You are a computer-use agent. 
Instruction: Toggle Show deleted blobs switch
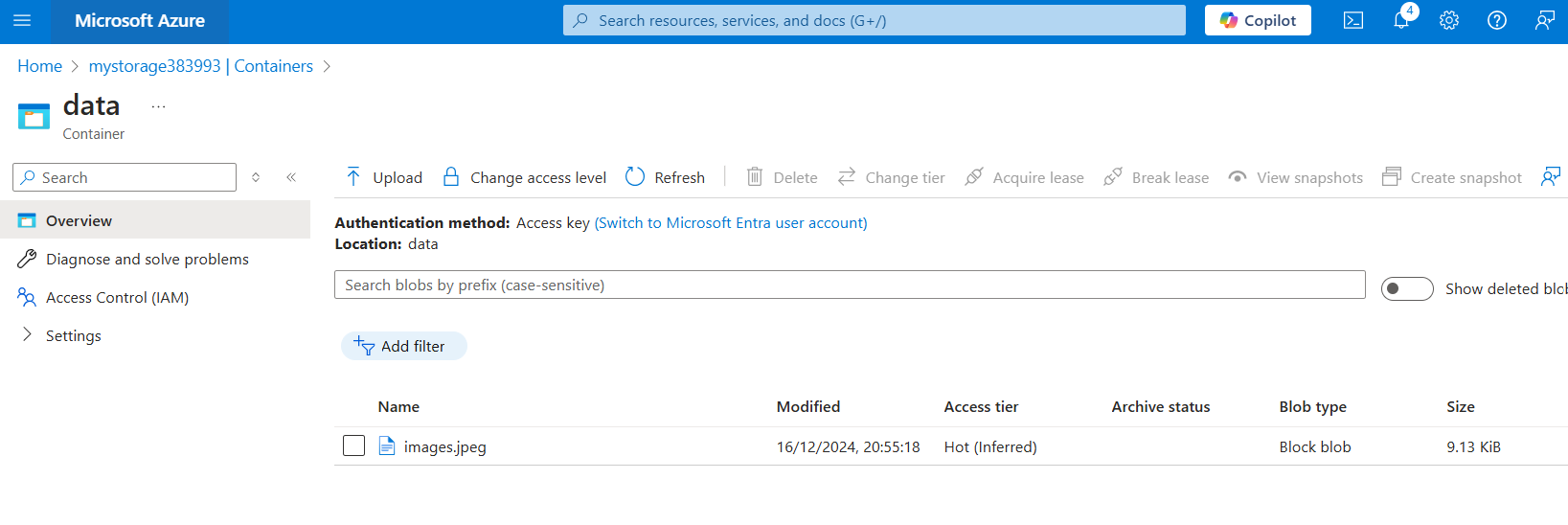click(1406, 288)
